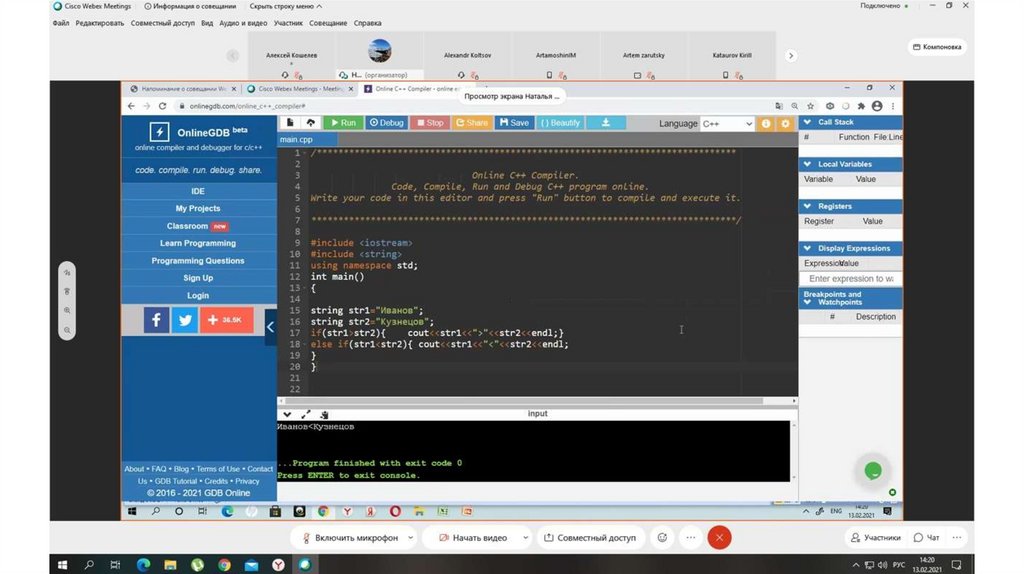Viewport: 1024px width, 574px height.
Task: Click the Enter expression input field
Action: (x=850, y=279)
